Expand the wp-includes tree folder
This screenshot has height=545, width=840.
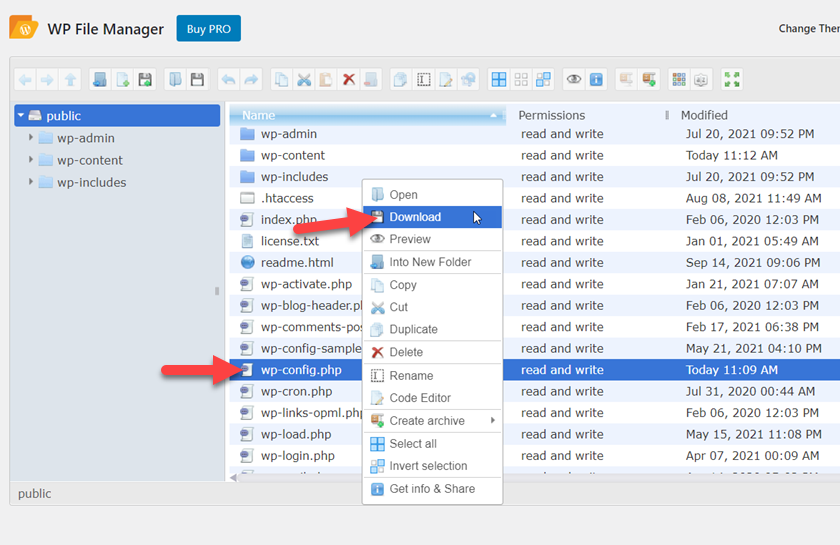tap(31, 182)
